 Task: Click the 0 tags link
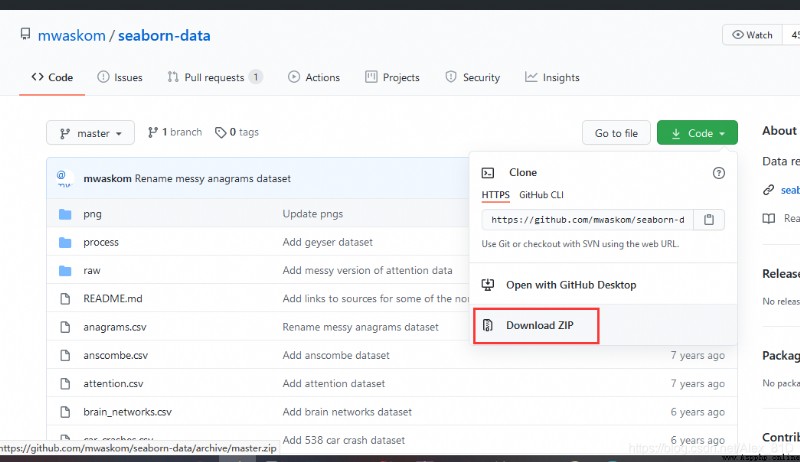tap(237, 133)
